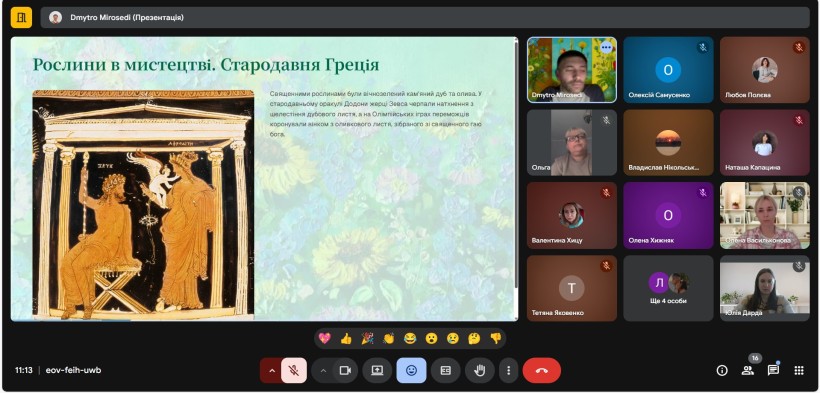Unmute the microphone button
The width and height of the screenshot is (820, 393).
(294, 370)
